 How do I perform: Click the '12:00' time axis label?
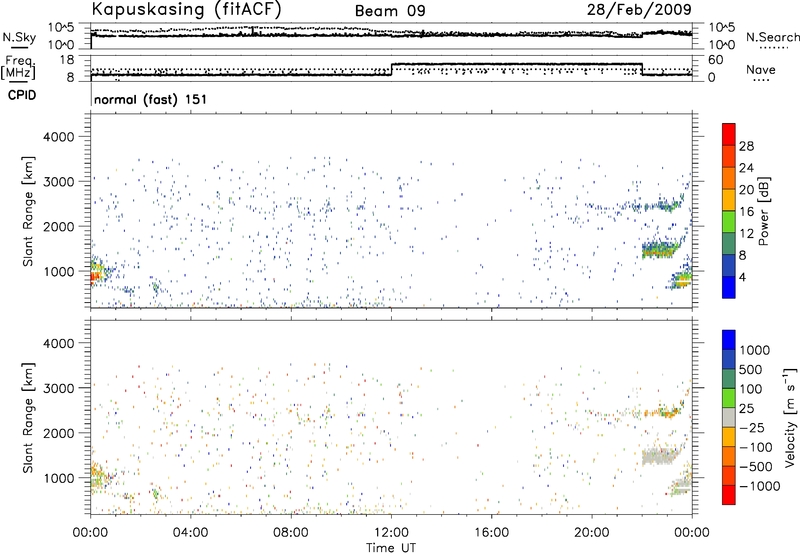(x=391, y=532)
